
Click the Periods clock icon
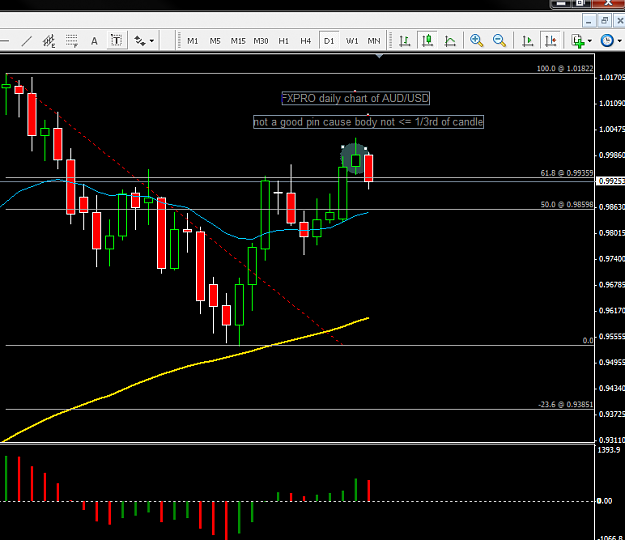[607, 41]
